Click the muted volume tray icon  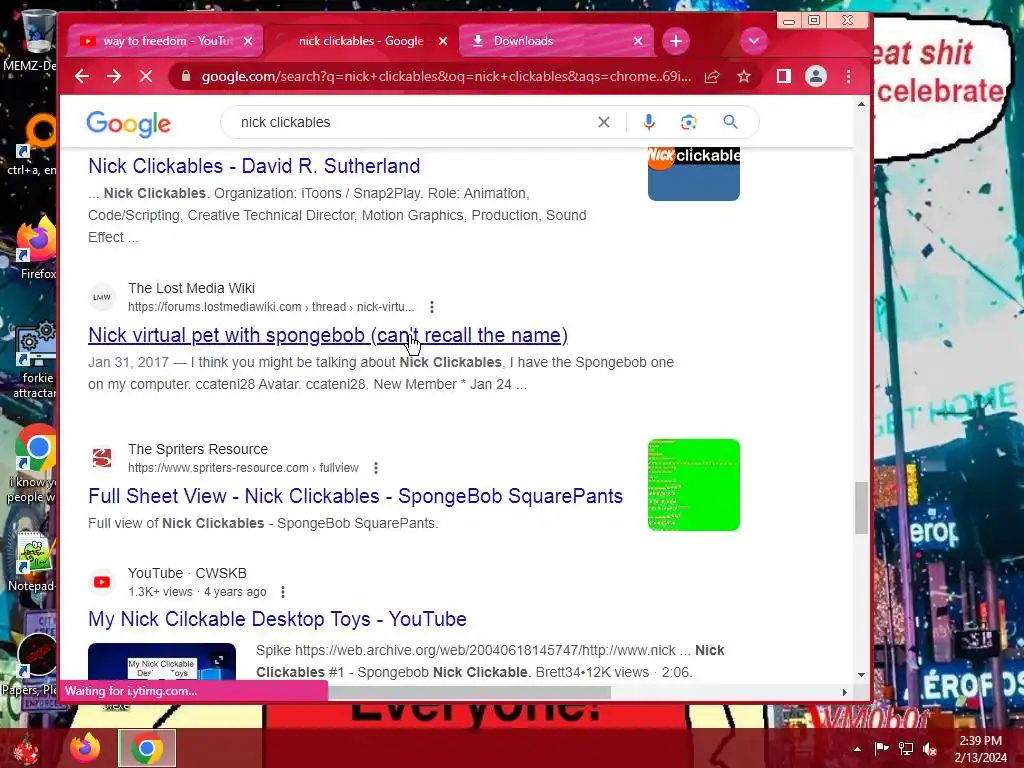coord(930,749)
